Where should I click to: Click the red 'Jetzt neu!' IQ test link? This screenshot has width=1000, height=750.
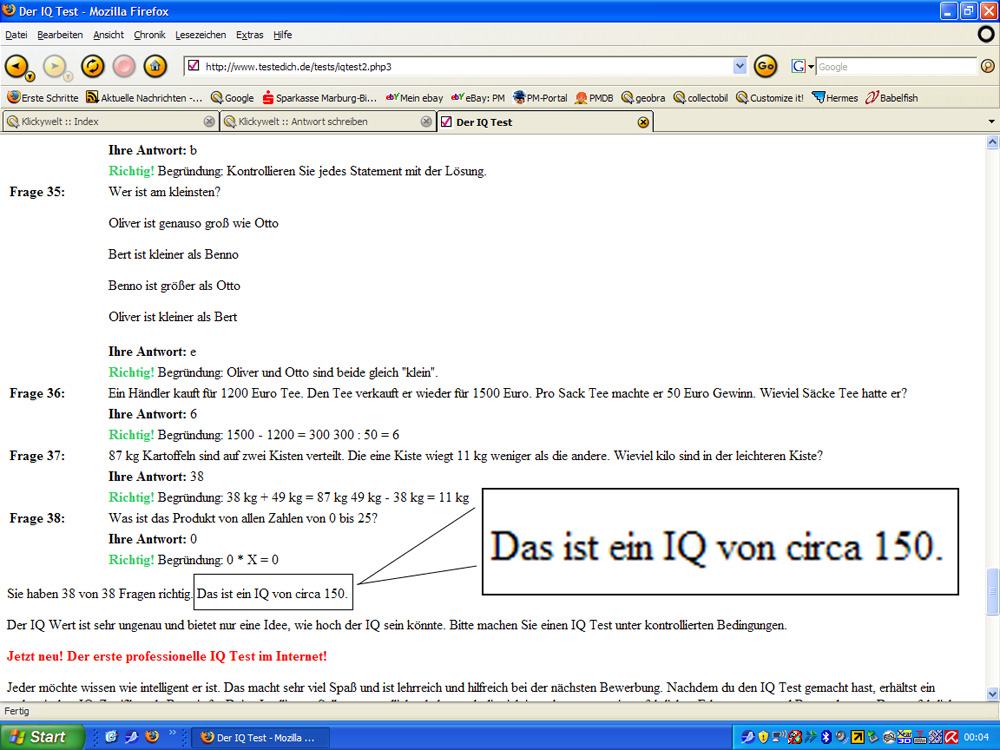pos(167,656)
